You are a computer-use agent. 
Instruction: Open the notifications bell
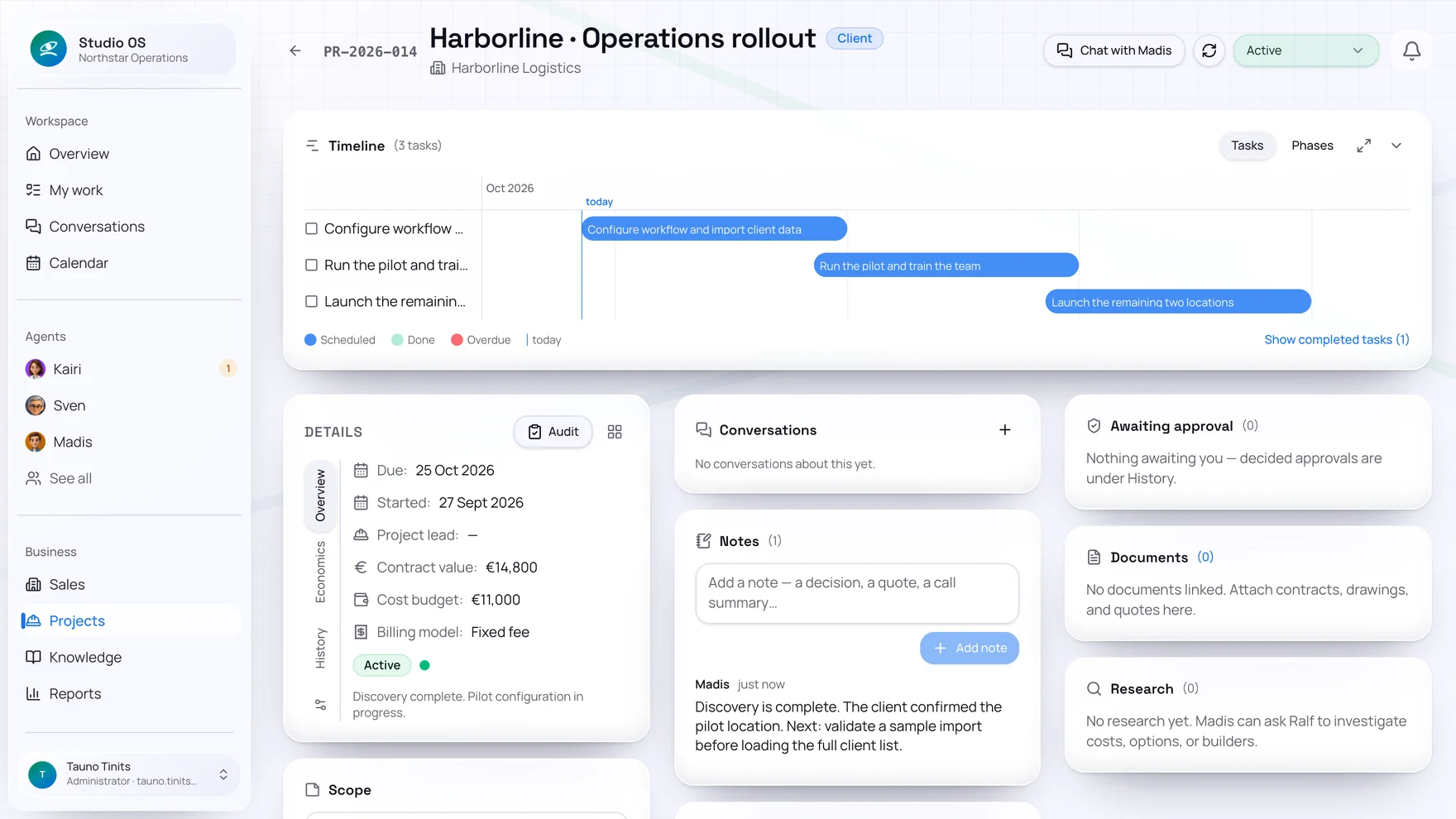[x=1411, y=50]
